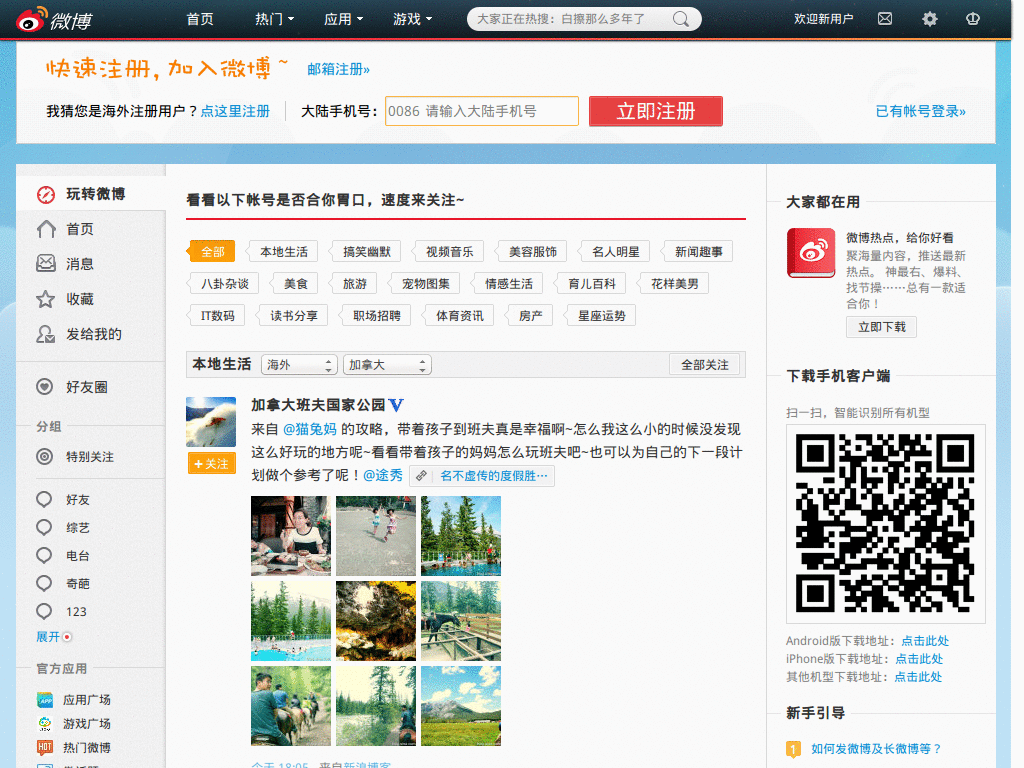Open the mail envelope icon in the top bar

[x=885, y=19]
